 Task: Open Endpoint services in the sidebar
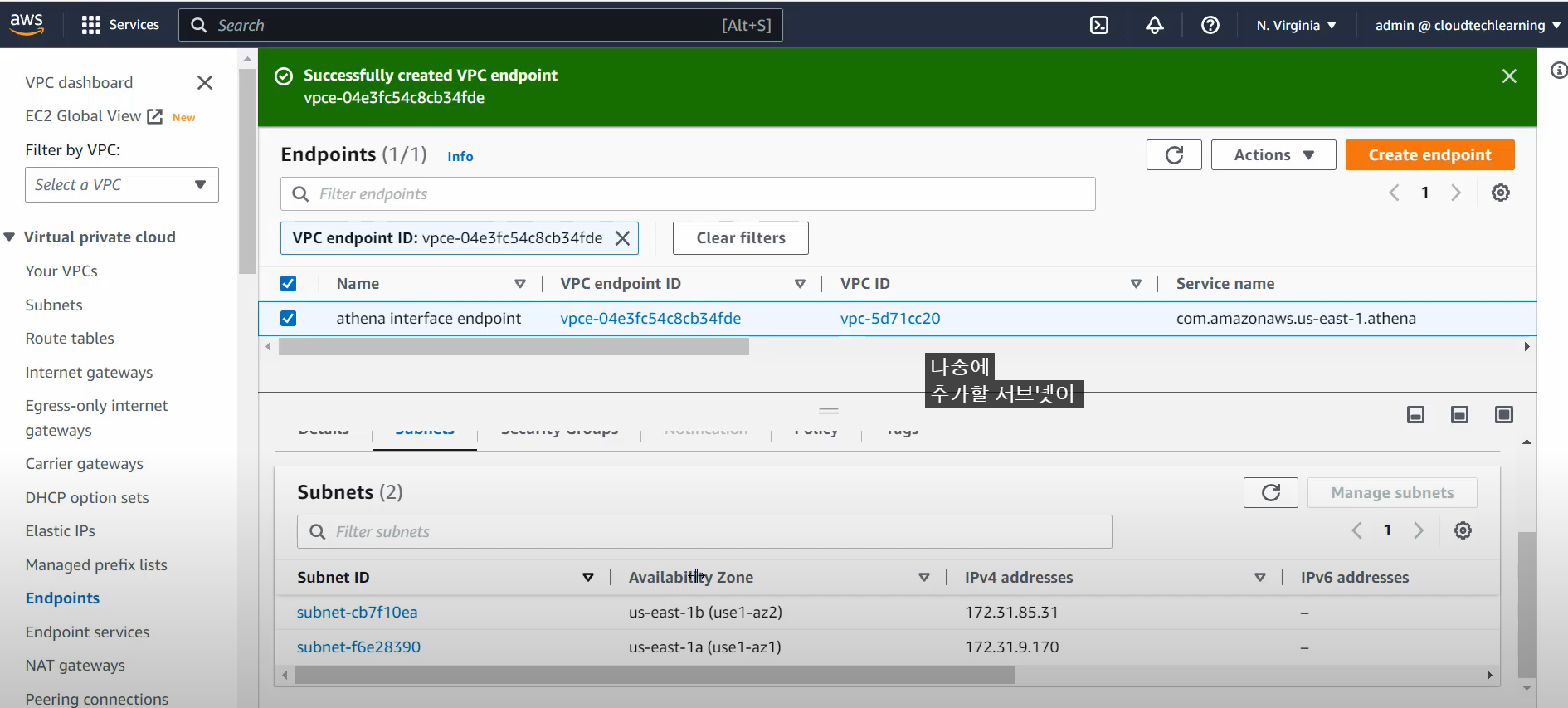pos(87,632)
